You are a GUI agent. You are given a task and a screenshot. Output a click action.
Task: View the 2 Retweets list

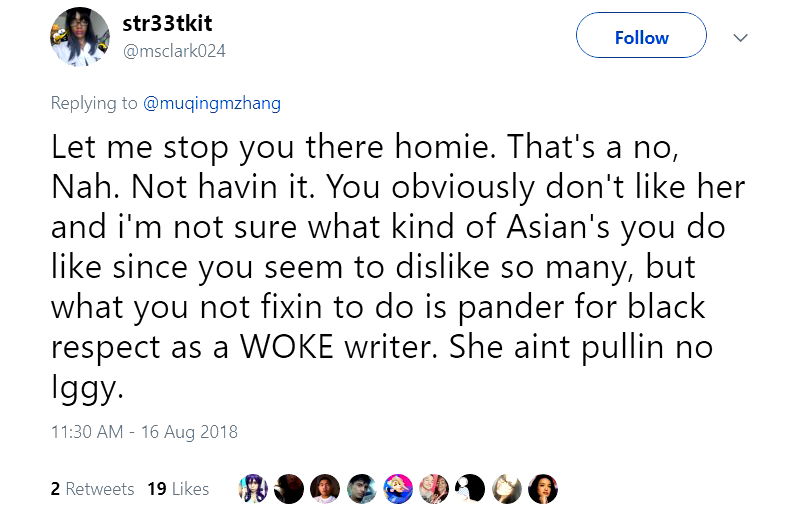click(92, 489)
